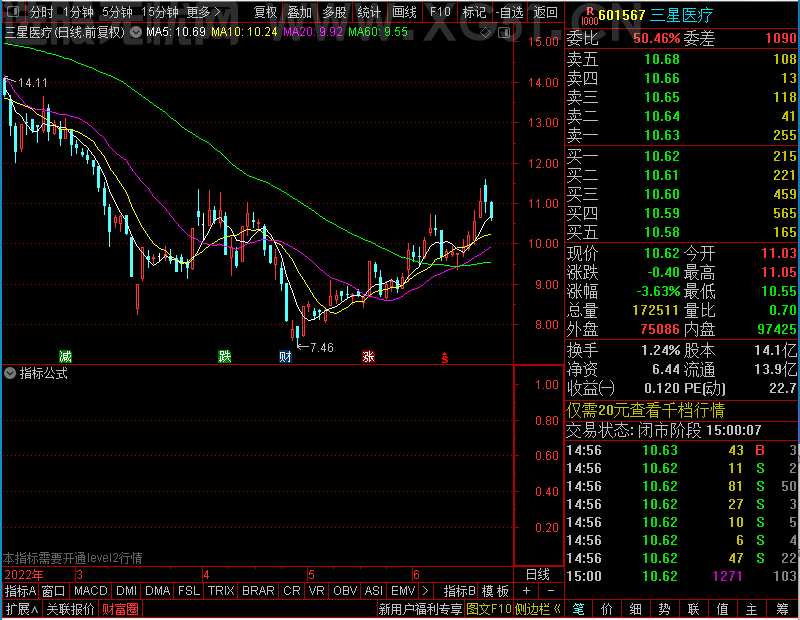Screen dimensions: 800x620
Task: Select the MACD indicator
Action: pos(90,590)
